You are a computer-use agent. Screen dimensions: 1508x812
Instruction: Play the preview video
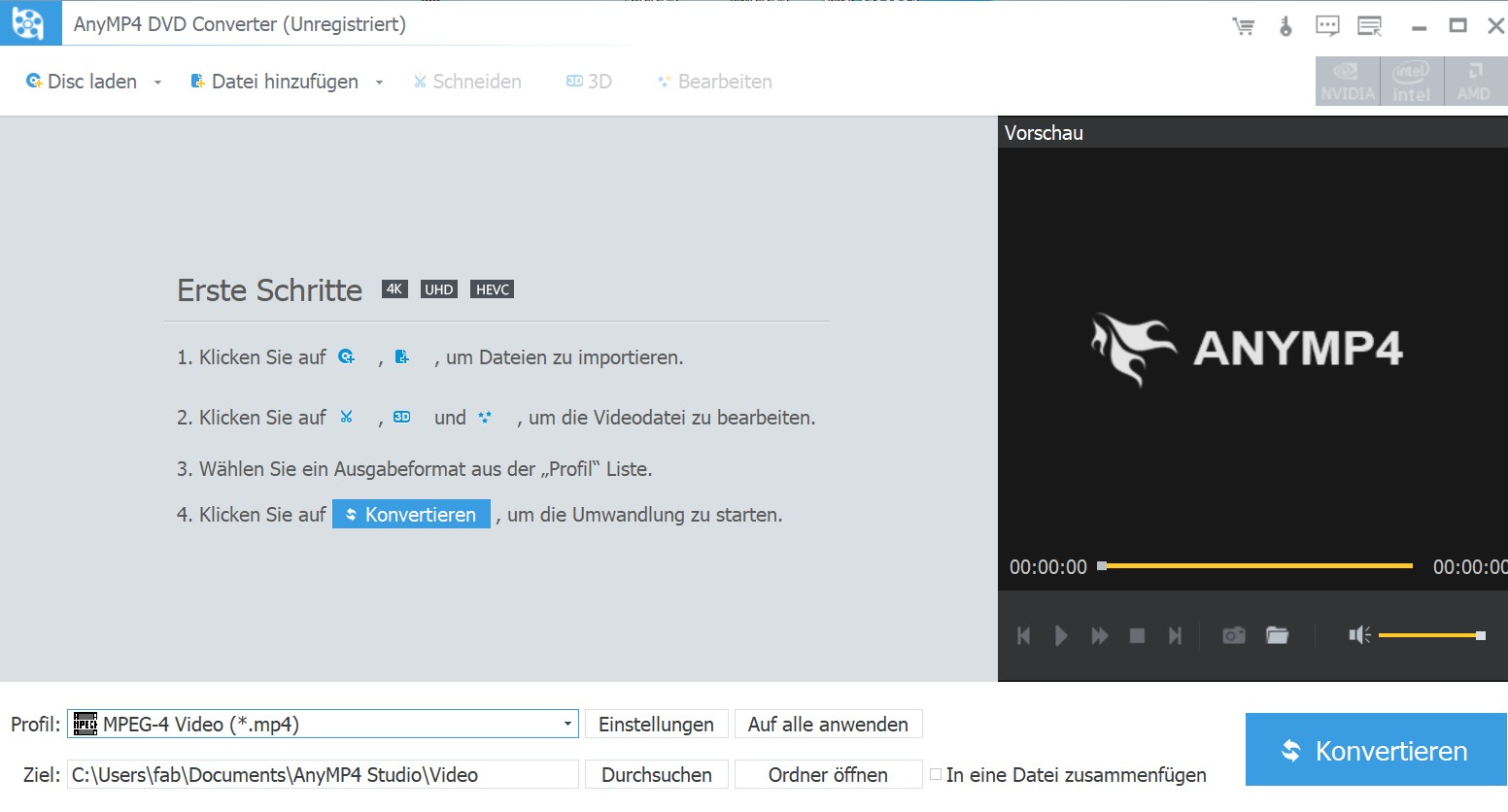1061,635
